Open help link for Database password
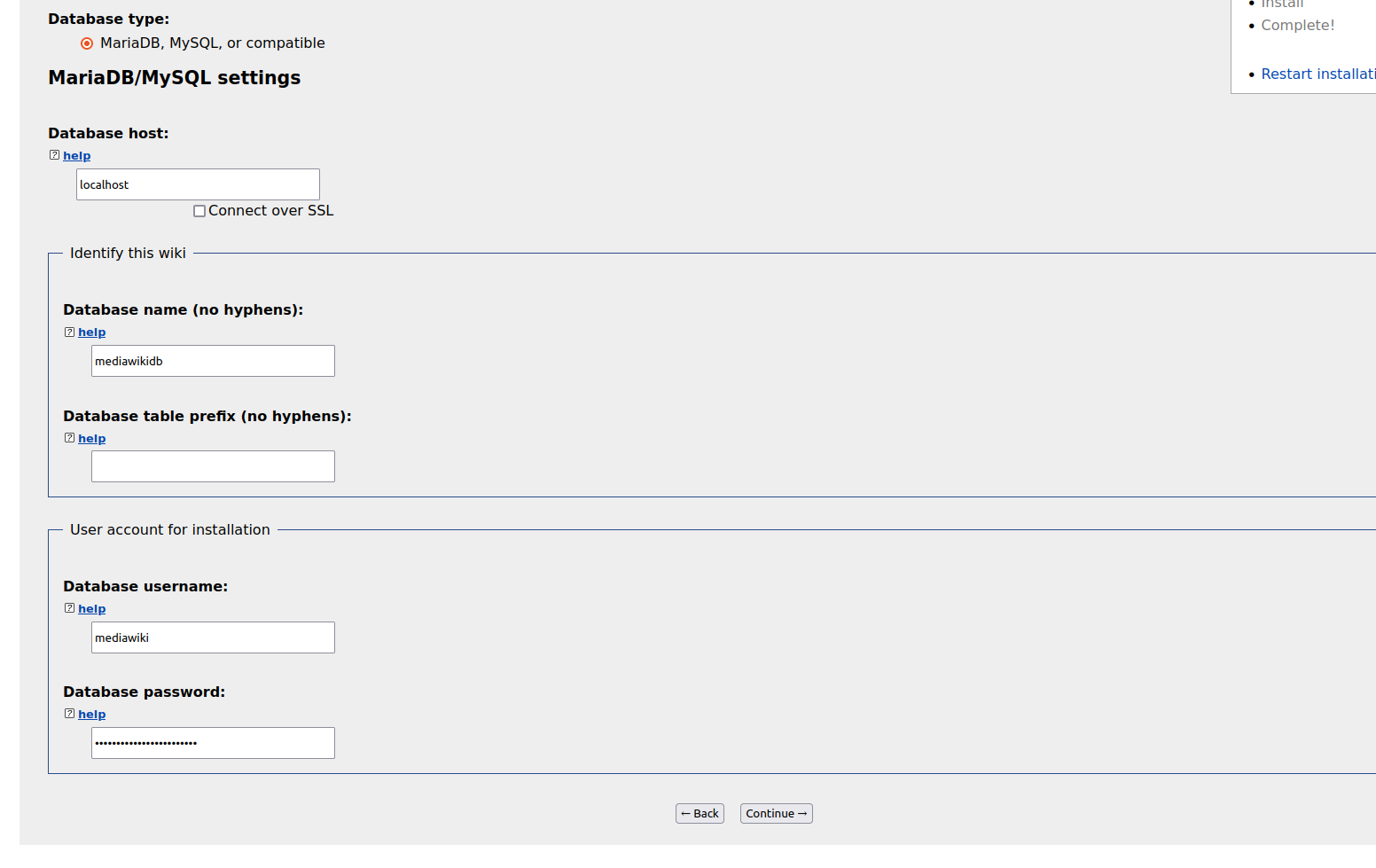Image resolution: width=1376 pixels, height=868 pixels. pyautogui.click(x=92, y=715)
